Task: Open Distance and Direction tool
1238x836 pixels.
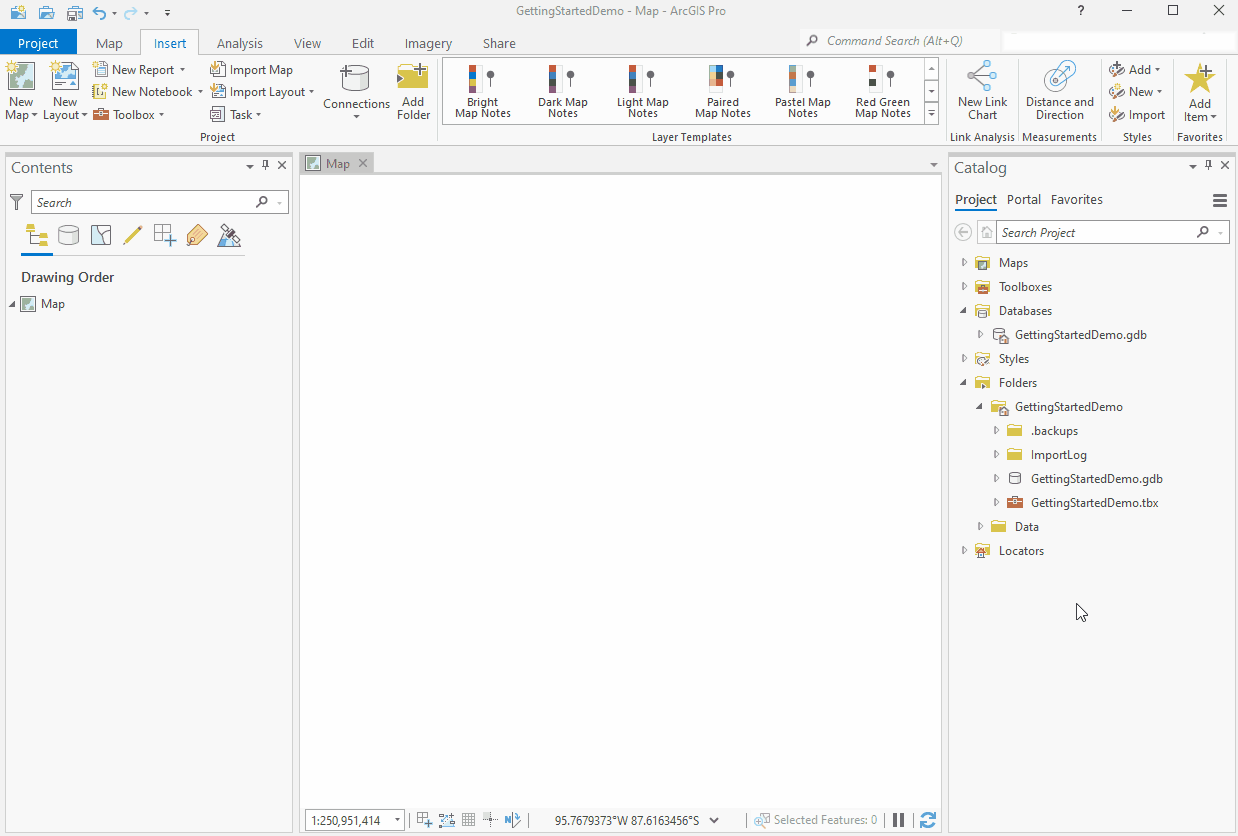Action: pyautogui.click(x=1060, y=91)
